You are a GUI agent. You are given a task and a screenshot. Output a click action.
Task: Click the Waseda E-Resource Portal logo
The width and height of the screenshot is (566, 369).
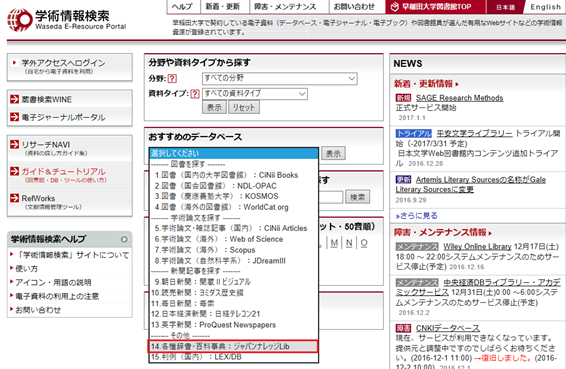67,20
